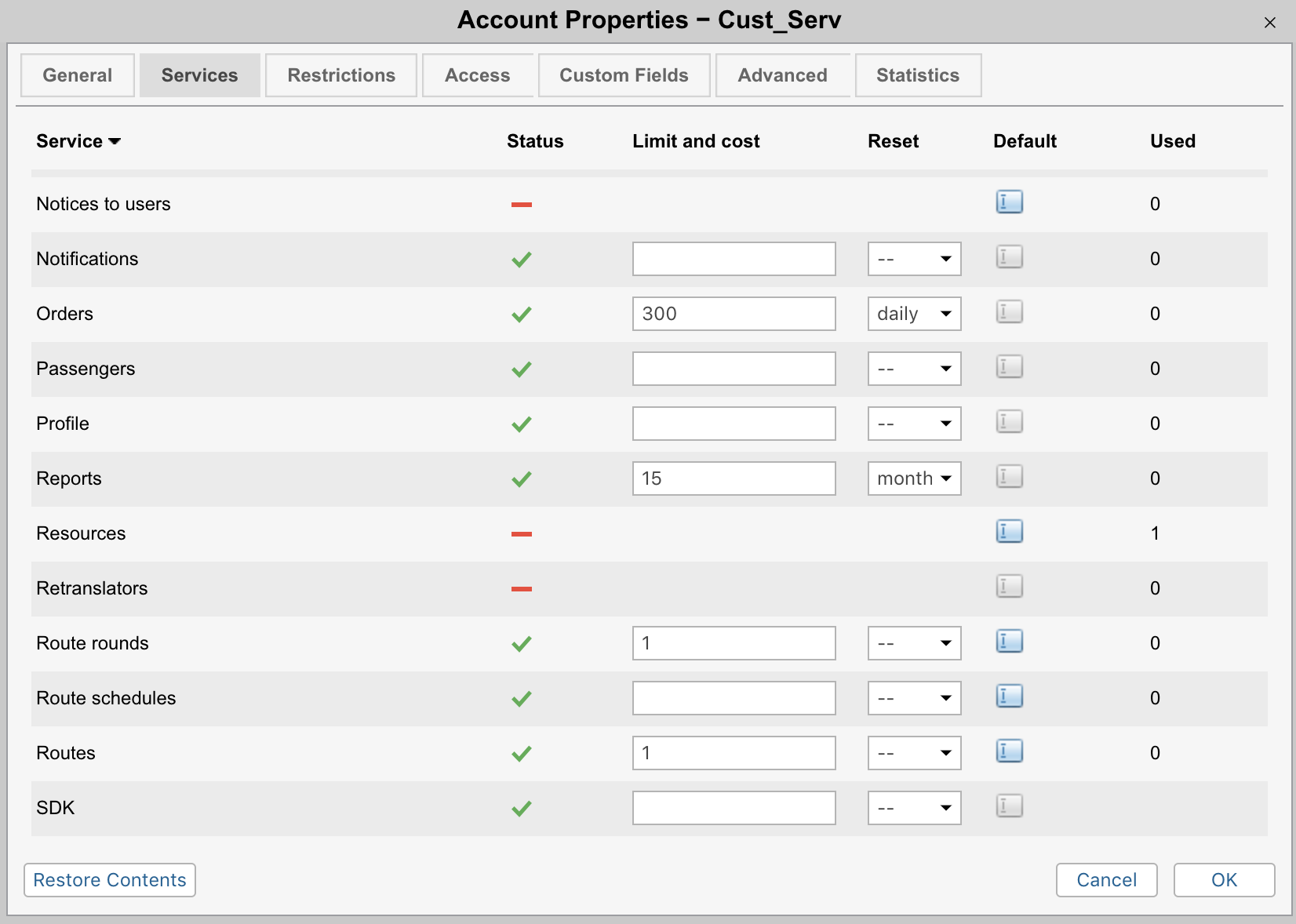The image size is (1296, 924).
Task: Confirm changes with the OK button
Action: click(x=1224, y=879)
